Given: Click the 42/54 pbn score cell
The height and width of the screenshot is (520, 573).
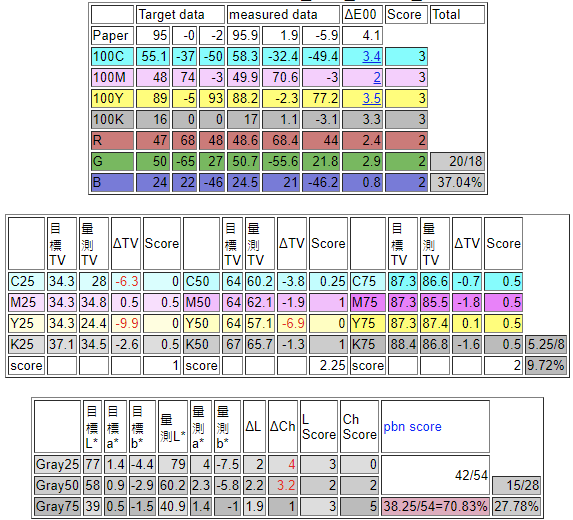Looking at the screenshot, I should pyautogui.click(x=435, y=475).
